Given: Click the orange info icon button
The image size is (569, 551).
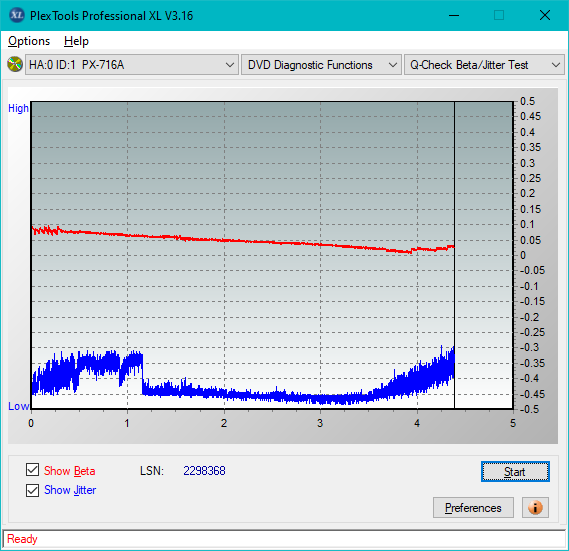Looking at the screenshot, I should coord(535,507).
